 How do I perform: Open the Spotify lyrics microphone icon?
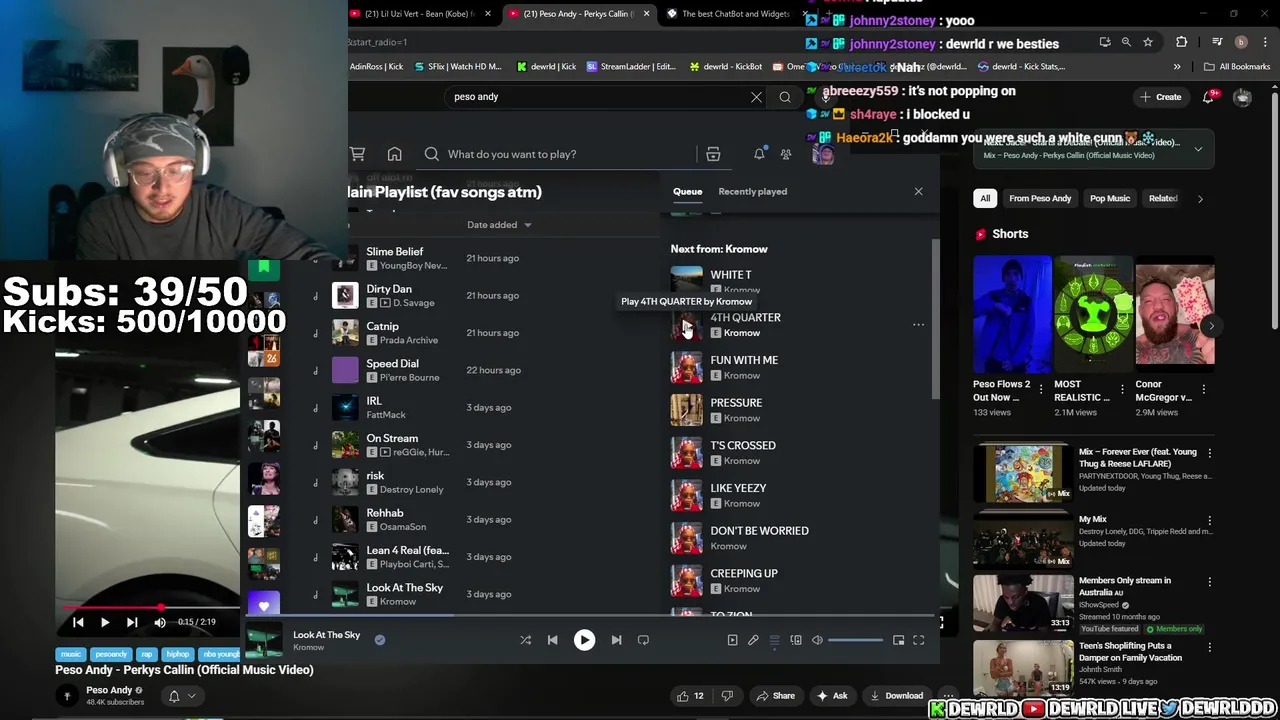[753, 640]
